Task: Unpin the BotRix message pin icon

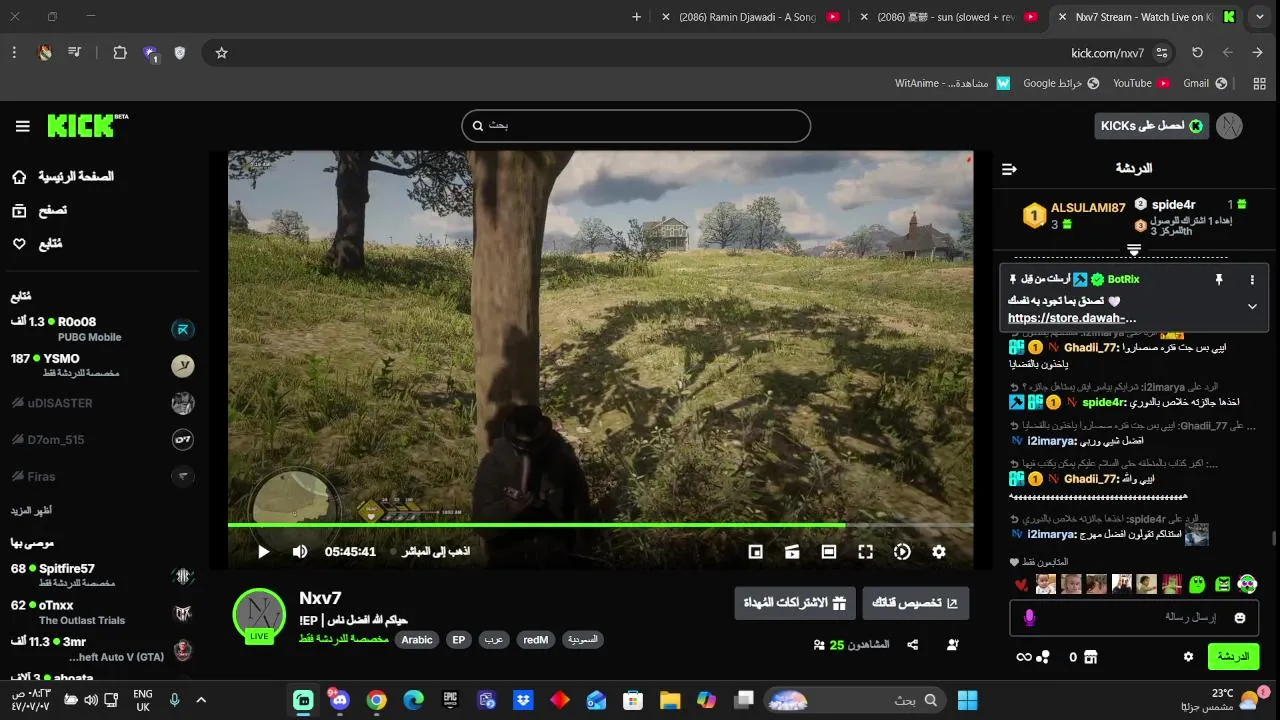Action: [1218, 280]
